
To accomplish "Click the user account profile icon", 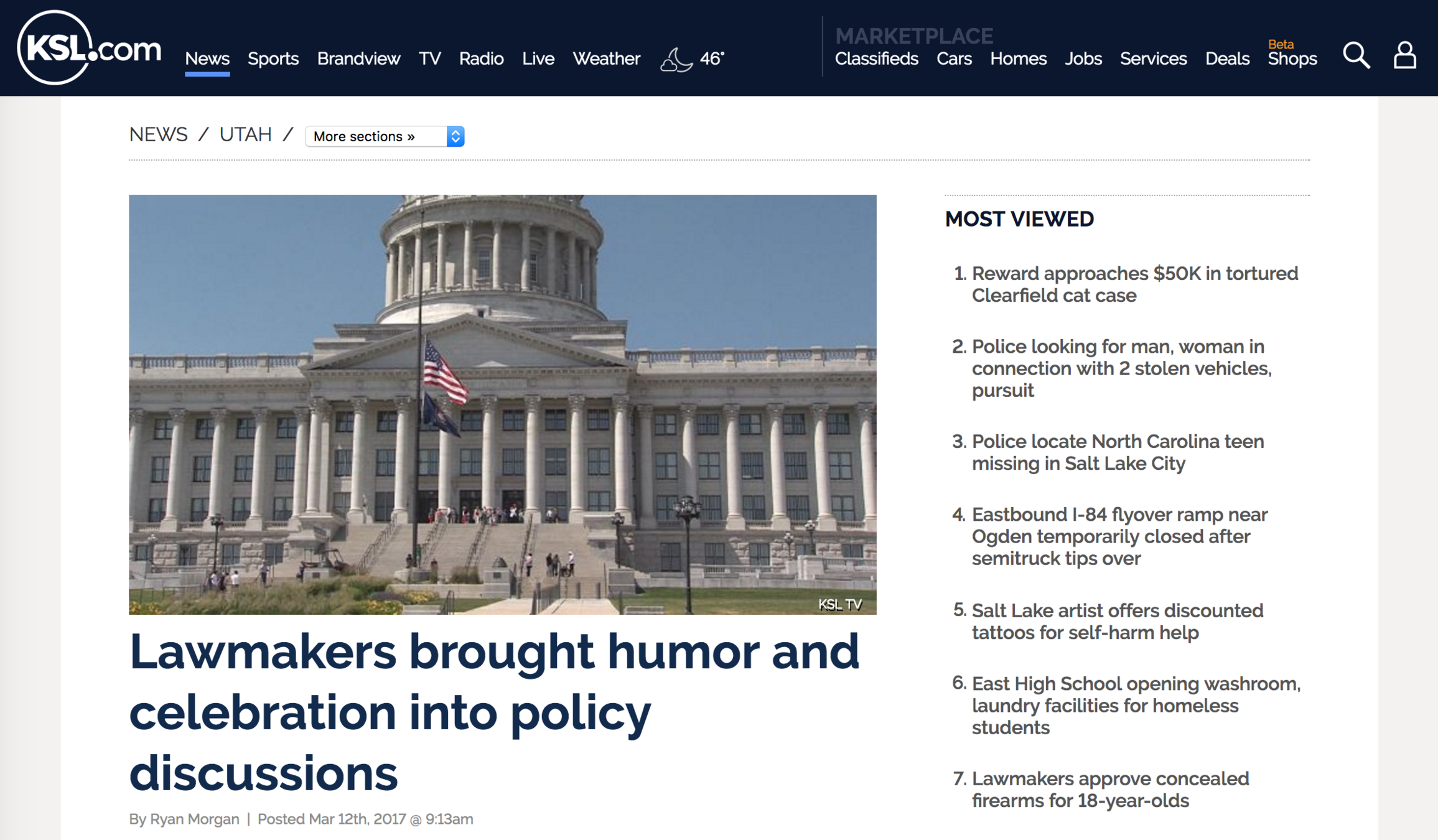I will [1404, 56].
